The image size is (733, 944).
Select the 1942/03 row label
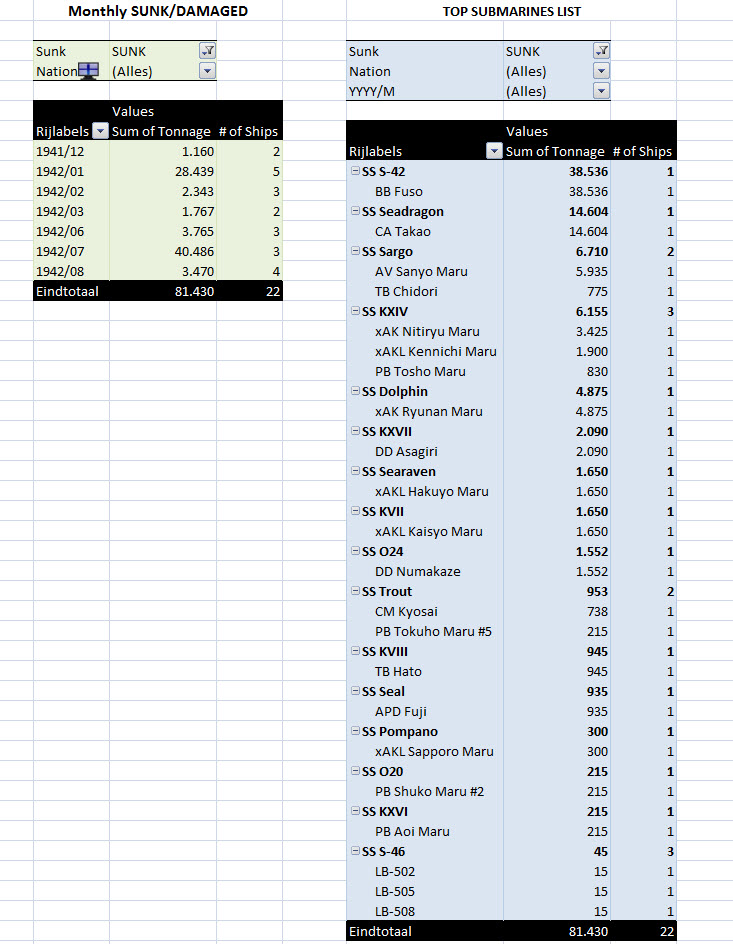click(x=71, y=211)
